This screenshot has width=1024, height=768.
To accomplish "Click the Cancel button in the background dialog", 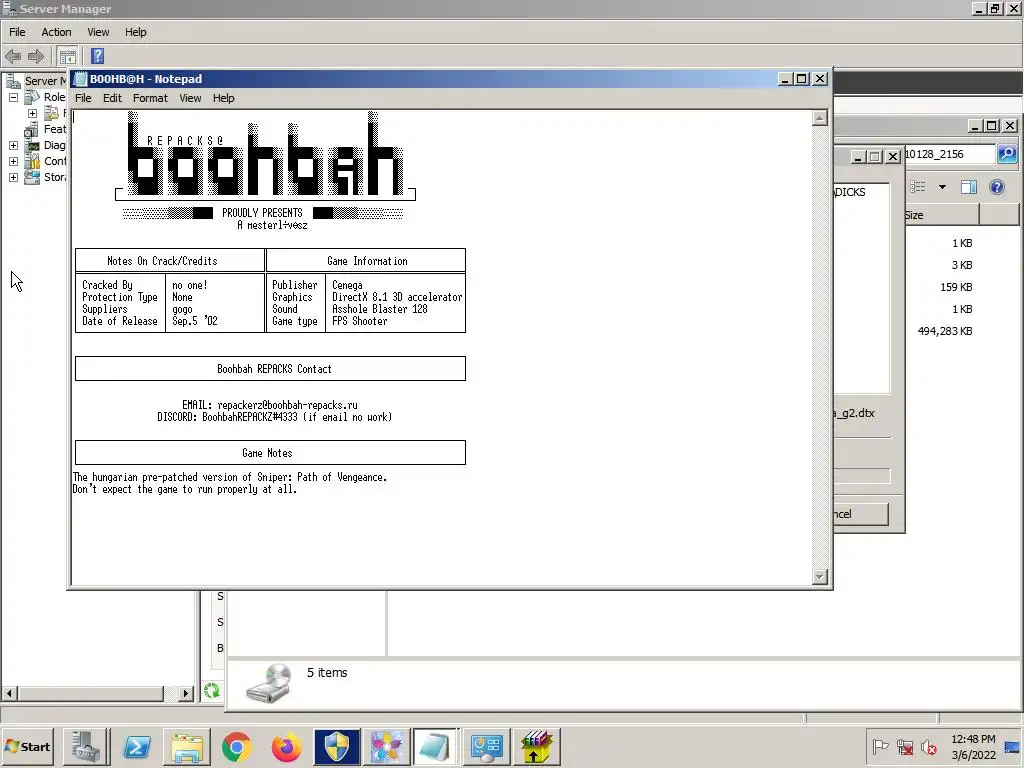I will [861, 514].
